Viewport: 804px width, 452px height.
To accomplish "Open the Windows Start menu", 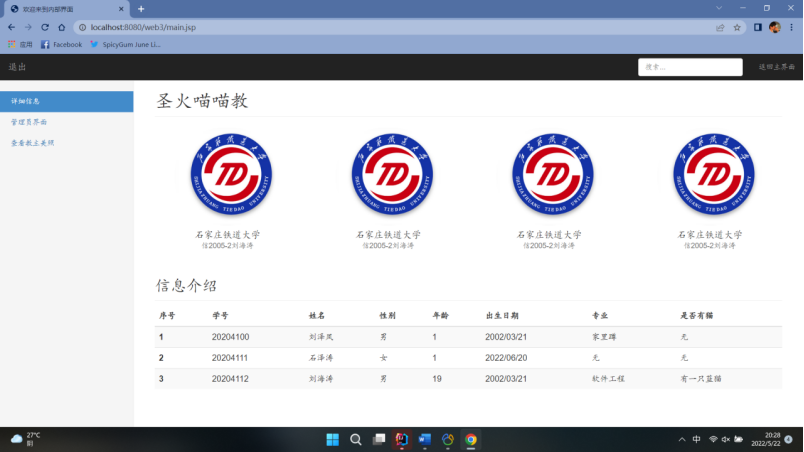I will tap(333, 440).
